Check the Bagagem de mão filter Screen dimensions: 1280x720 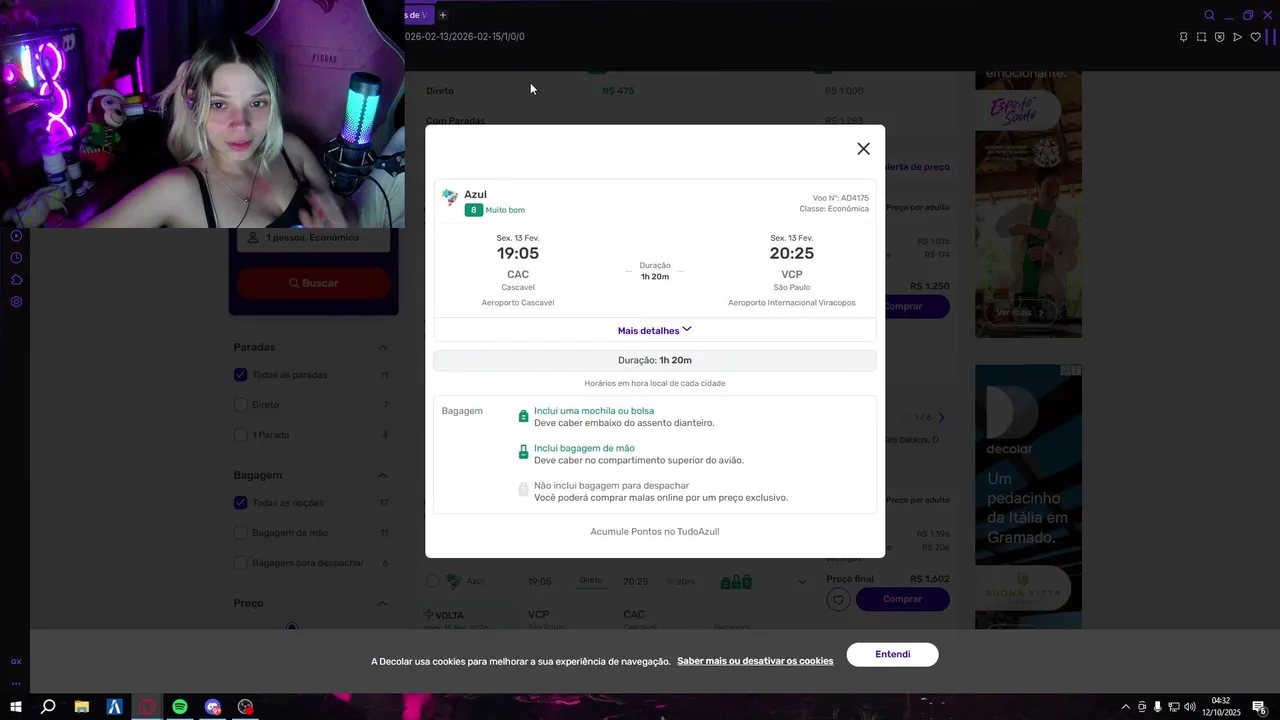pos(240,533)
